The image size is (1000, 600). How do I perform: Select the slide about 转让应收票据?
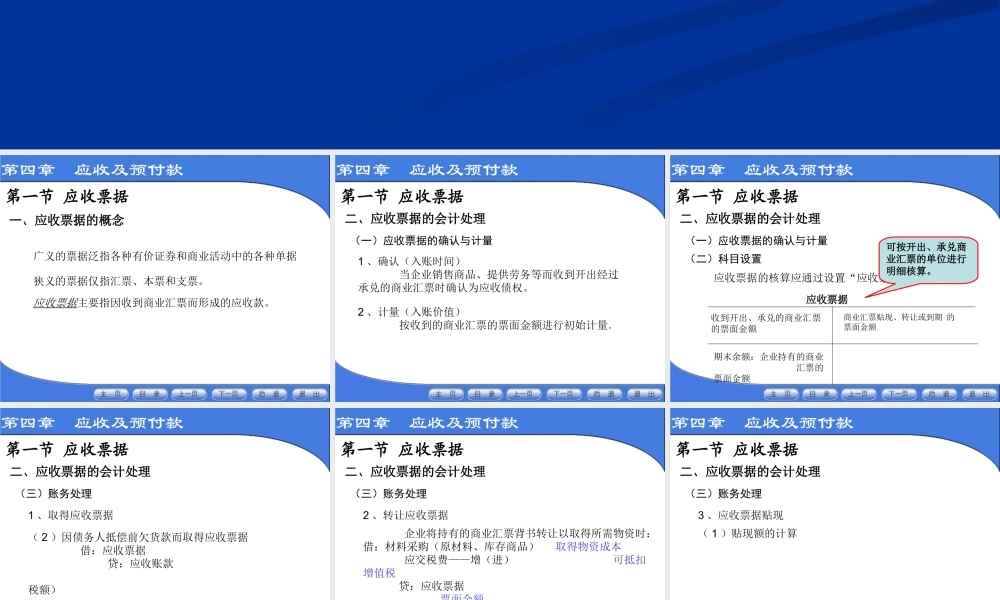coord(500,500)
